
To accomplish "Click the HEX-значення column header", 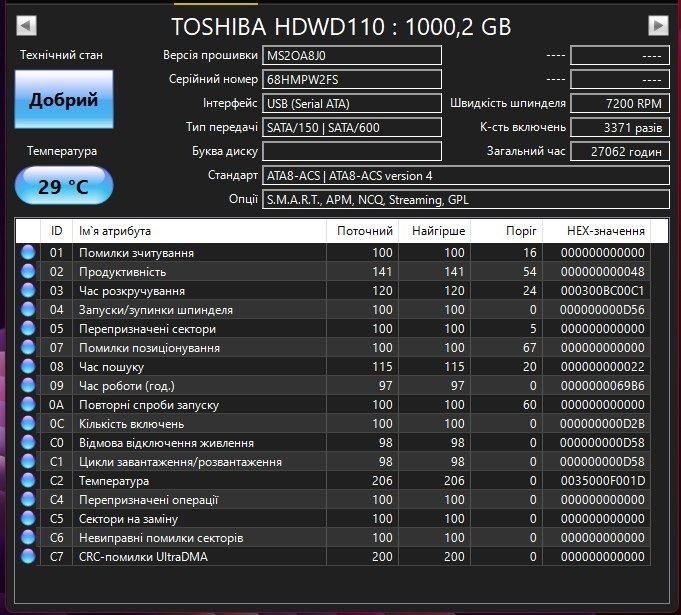I will point(597,231).
